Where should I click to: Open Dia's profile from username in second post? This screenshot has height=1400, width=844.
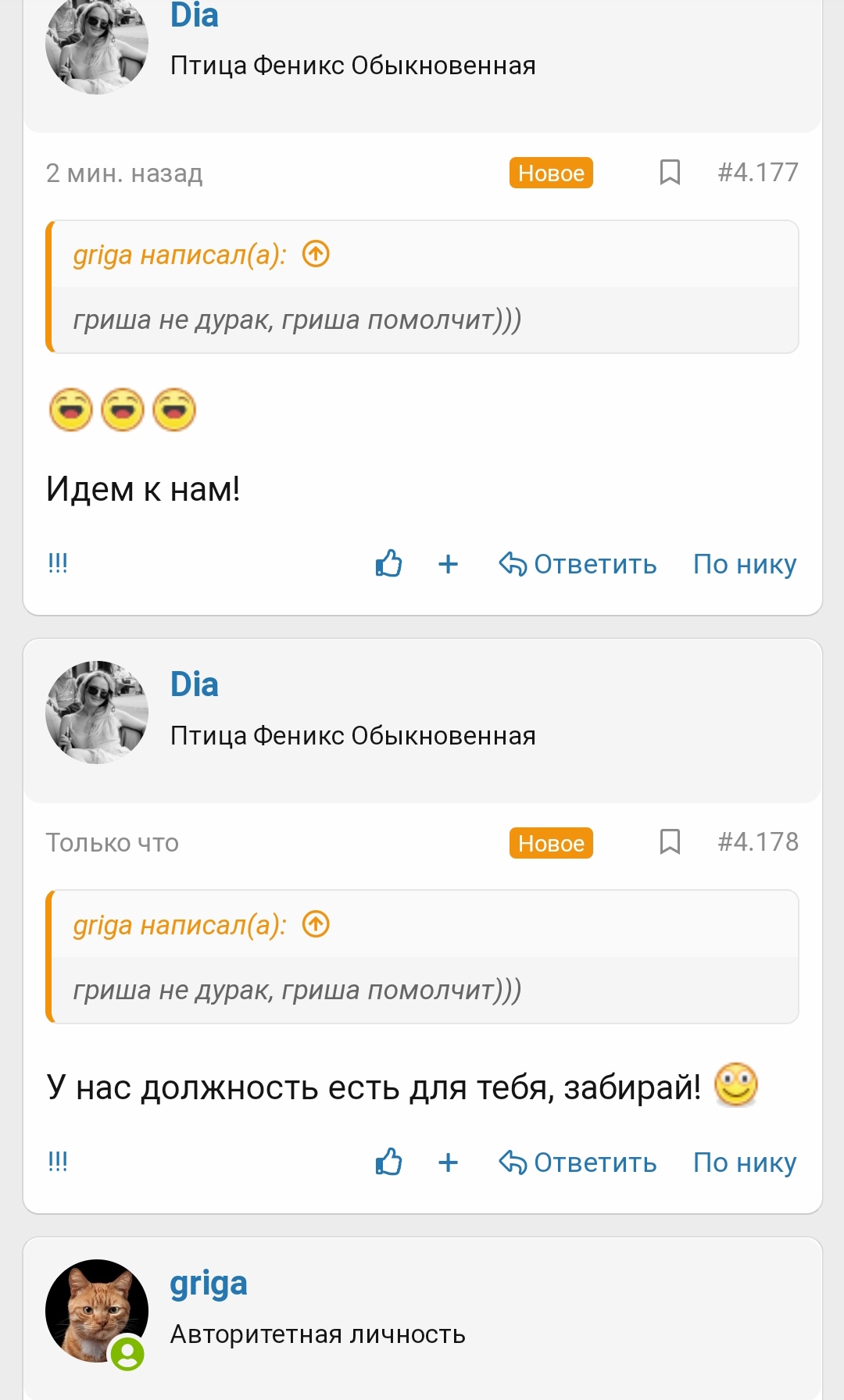pos(195,684)
